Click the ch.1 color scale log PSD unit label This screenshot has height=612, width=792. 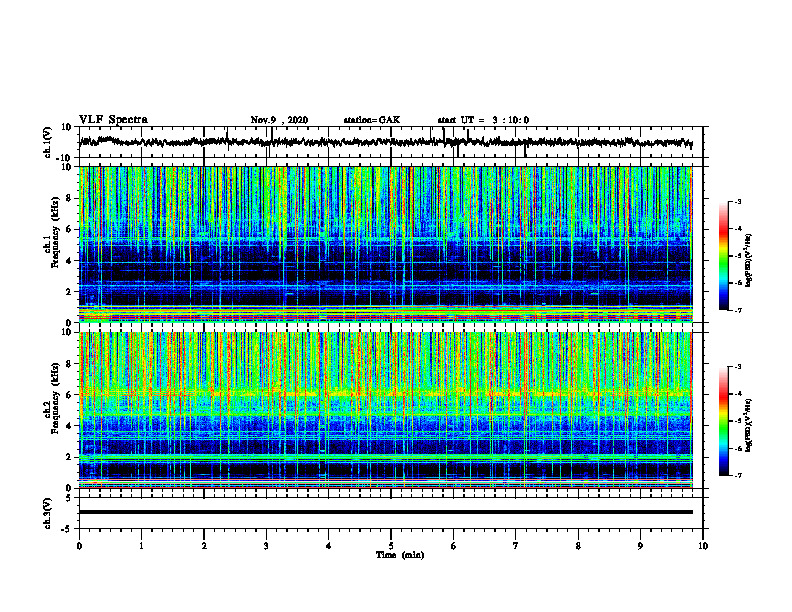point(750,260)
